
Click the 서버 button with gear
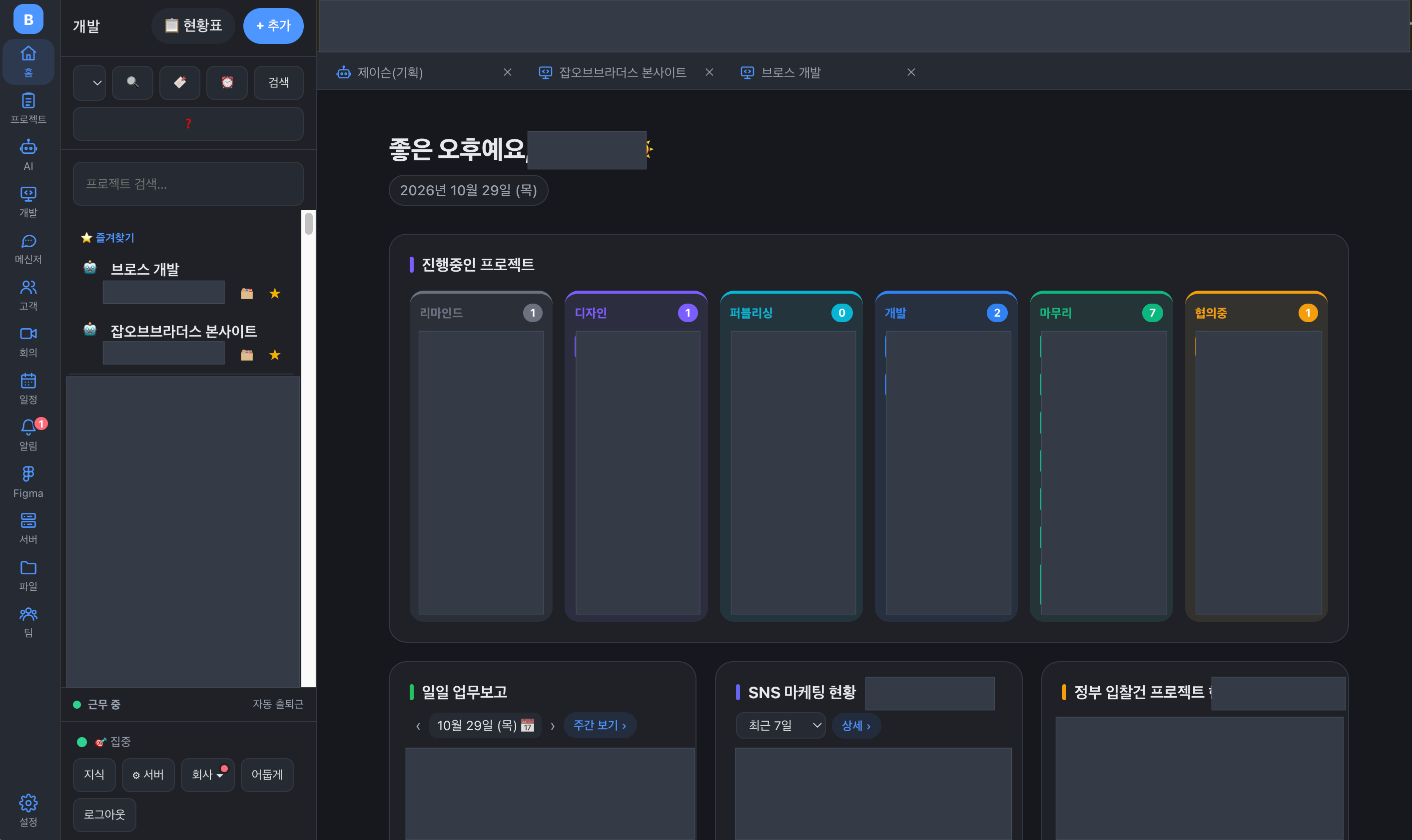148,775
